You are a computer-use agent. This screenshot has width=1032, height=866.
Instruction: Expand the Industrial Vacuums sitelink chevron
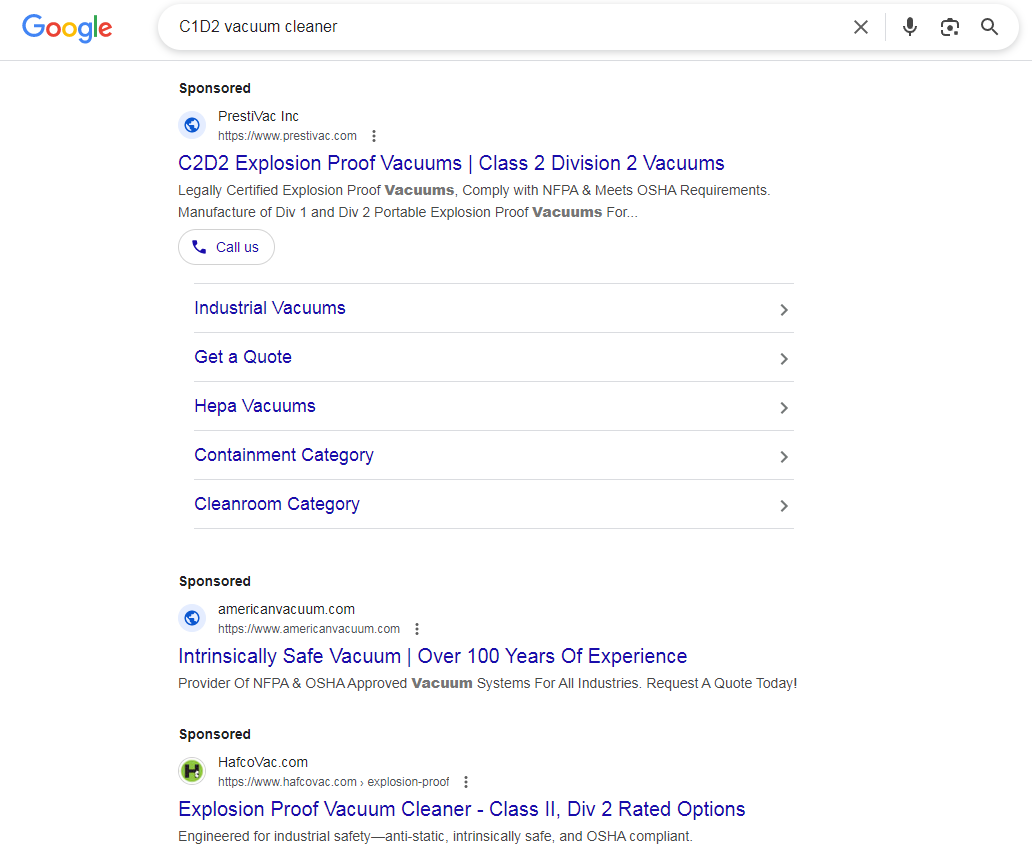784,310
